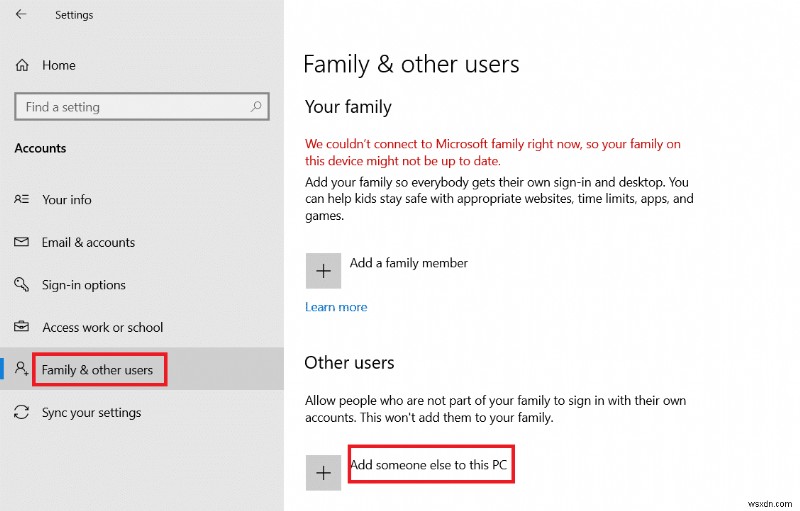Click the Sign-in options key icon
The width and height of the screenshot is (800, 511).
tap(22, 285)
